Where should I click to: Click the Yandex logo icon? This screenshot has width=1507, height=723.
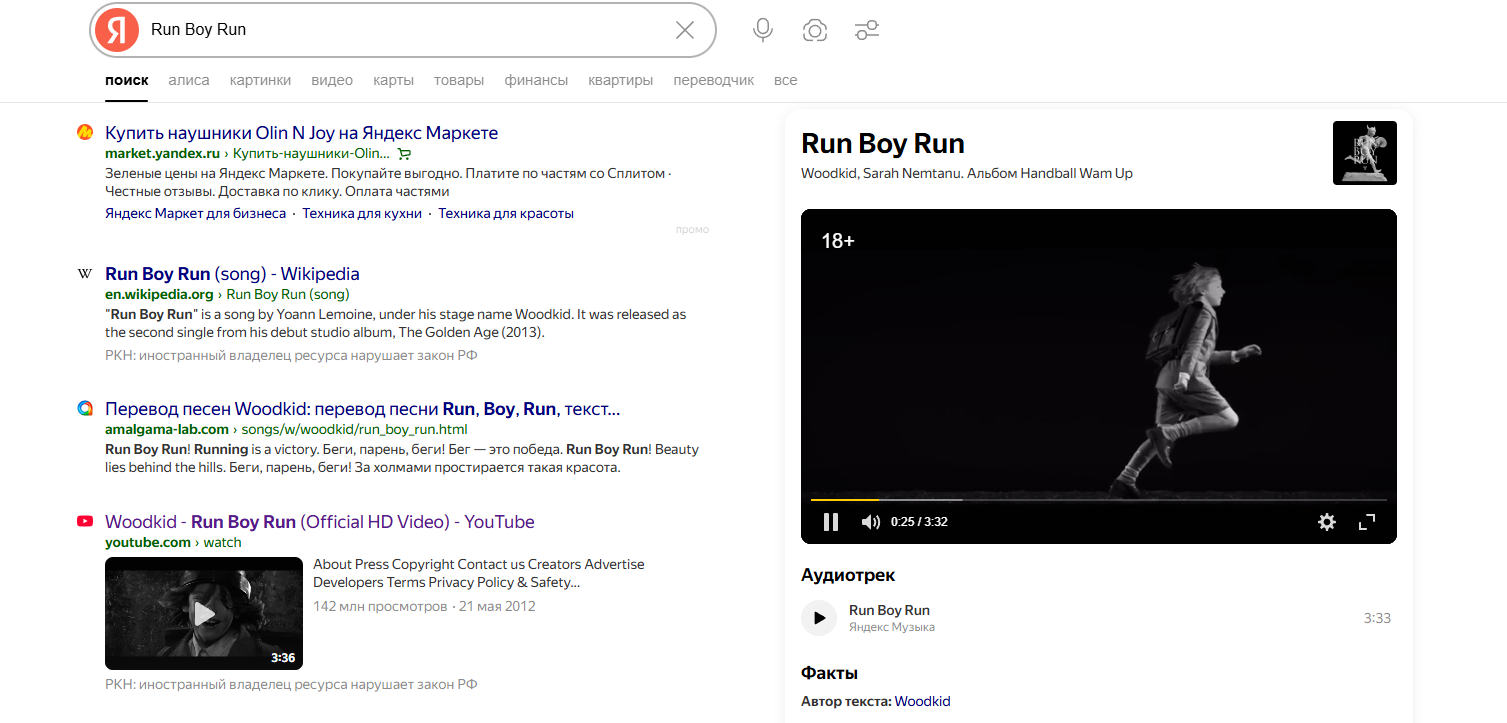tap(117, 30)
